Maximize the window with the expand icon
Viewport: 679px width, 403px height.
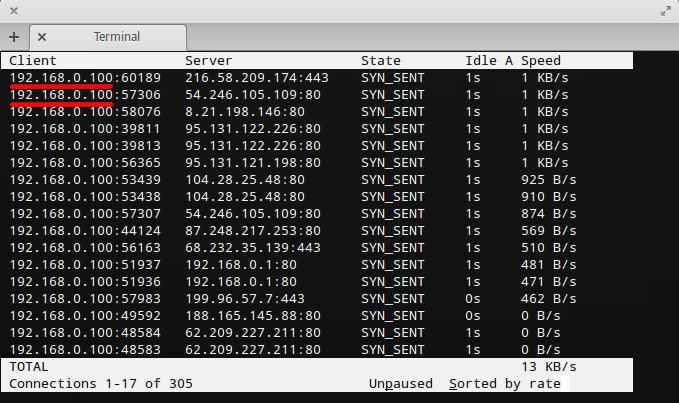pos(666,11)
